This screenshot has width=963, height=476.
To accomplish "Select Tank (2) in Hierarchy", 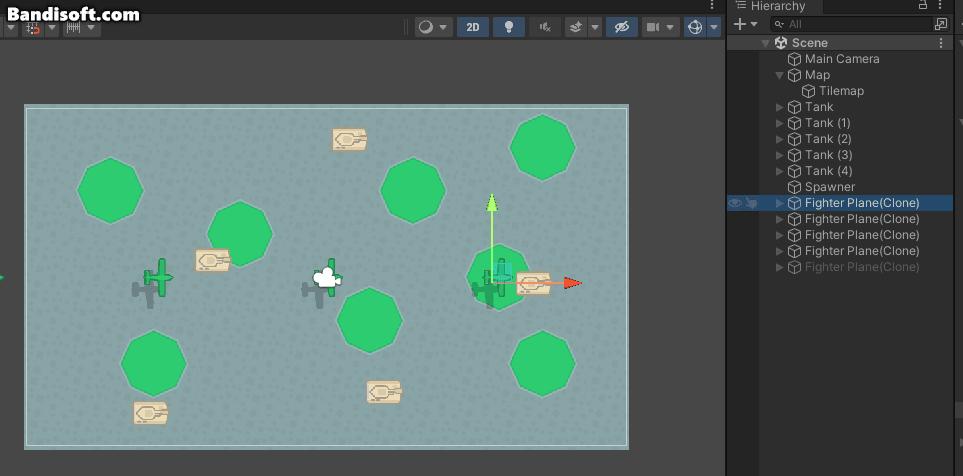I will [828, 139].
